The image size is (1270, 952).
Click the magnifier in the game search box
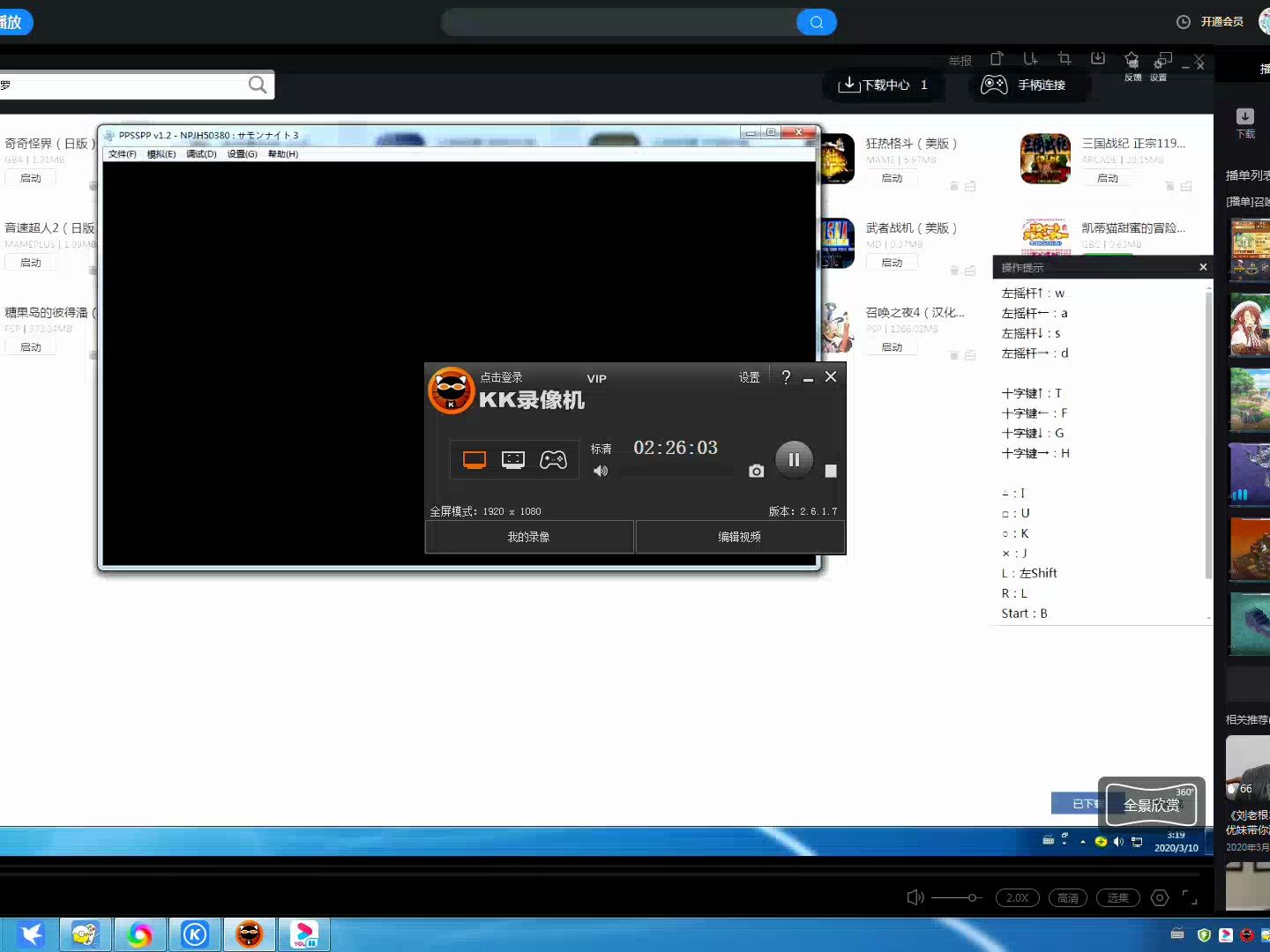pos(258,85)
